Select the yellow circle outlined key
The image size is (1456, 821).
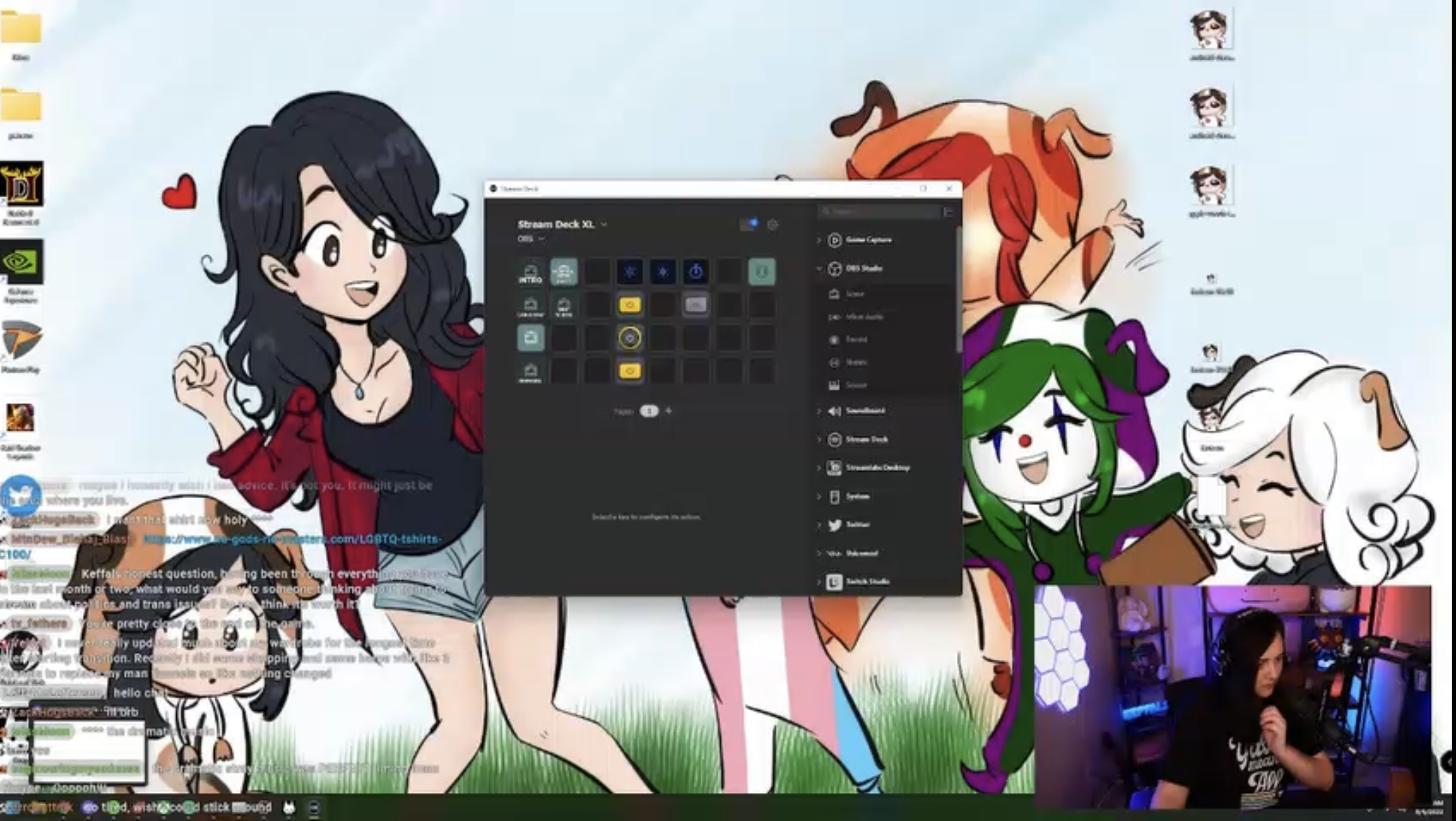630,338
